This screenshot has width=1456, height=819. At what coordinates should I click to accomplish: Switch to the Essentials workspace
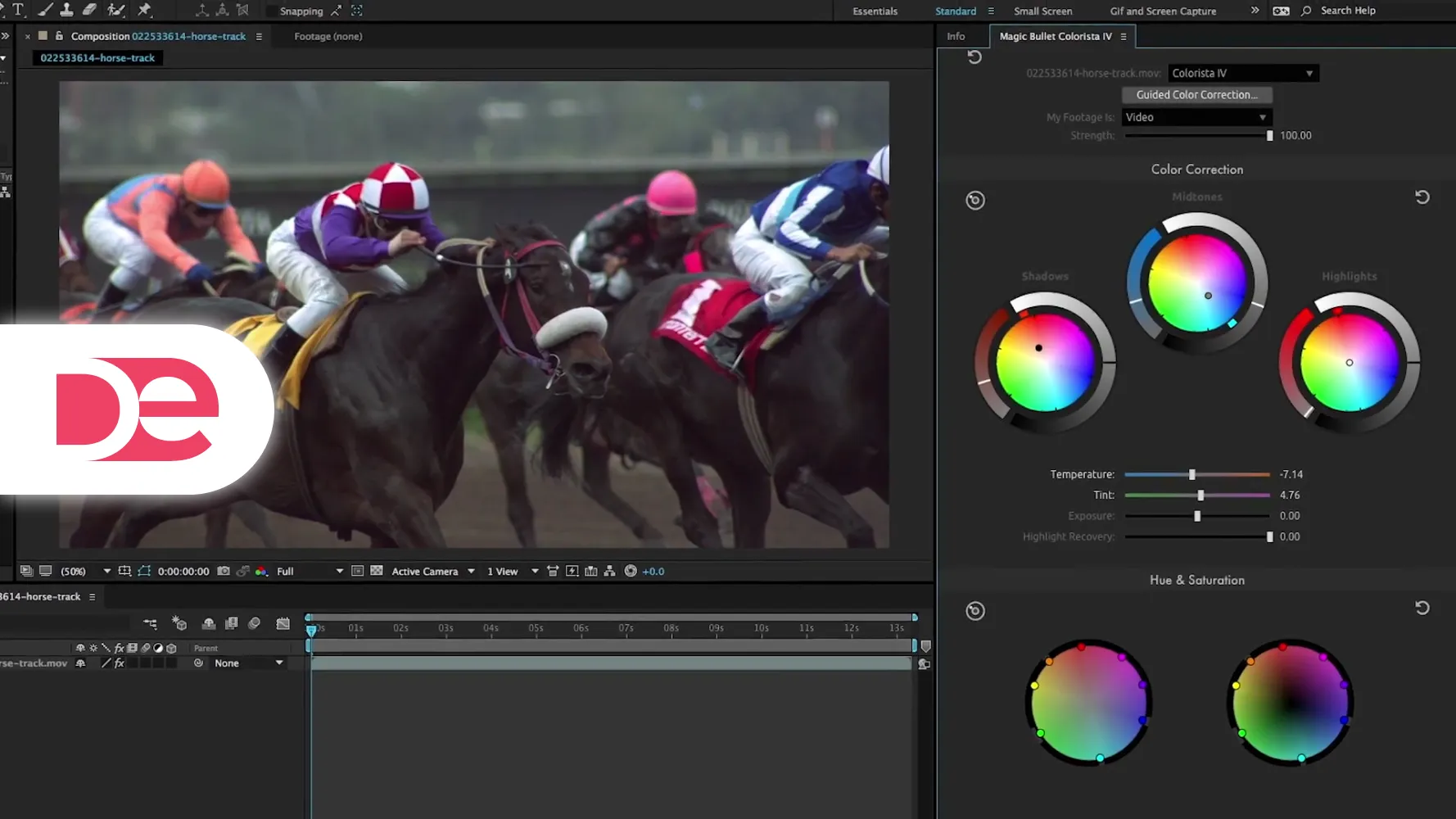(875, 11)
